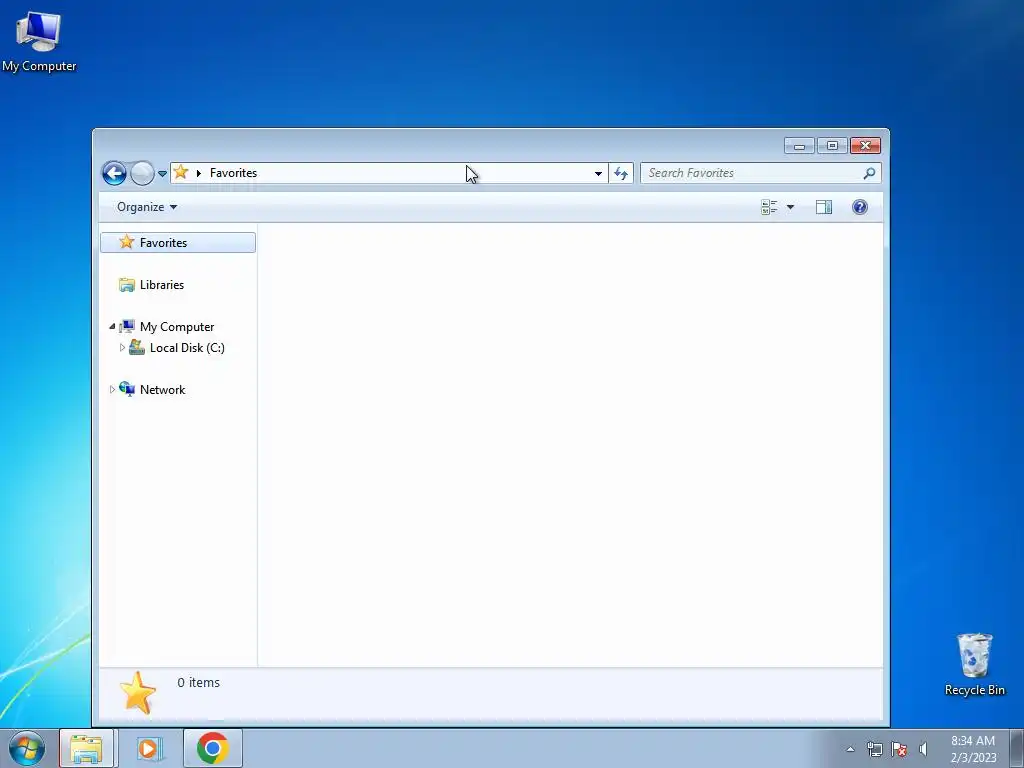Select Favorites text in the address bar

pyautogui.click(x=233, y=173)
